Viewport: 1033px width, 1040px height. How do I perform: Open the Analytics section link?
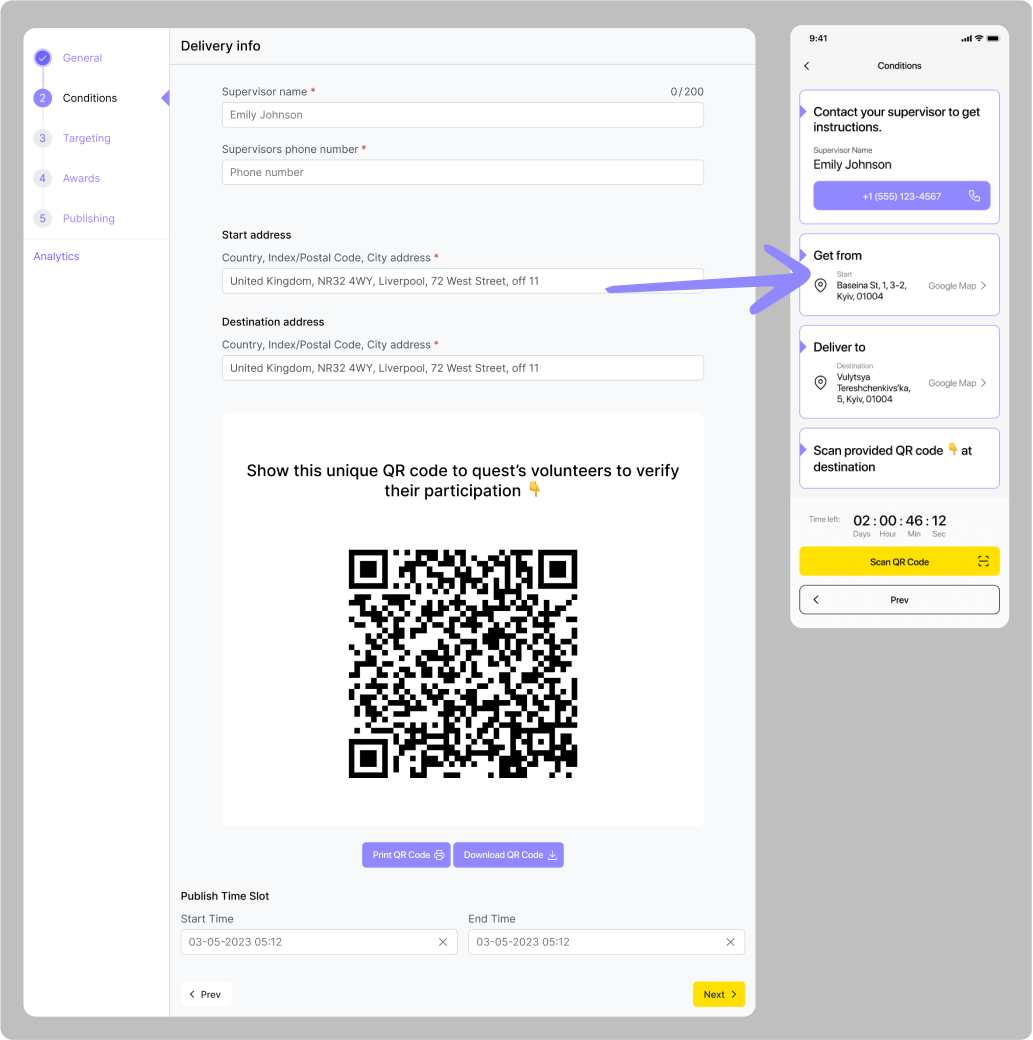point(56,257)
